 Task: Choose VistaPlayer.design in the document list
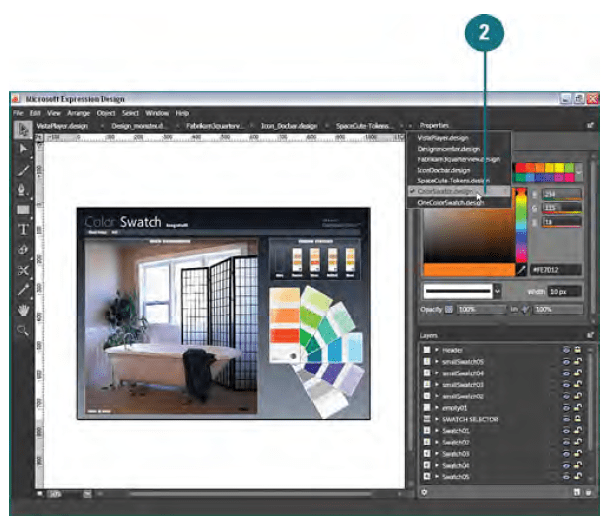click(x=443, y=138)
